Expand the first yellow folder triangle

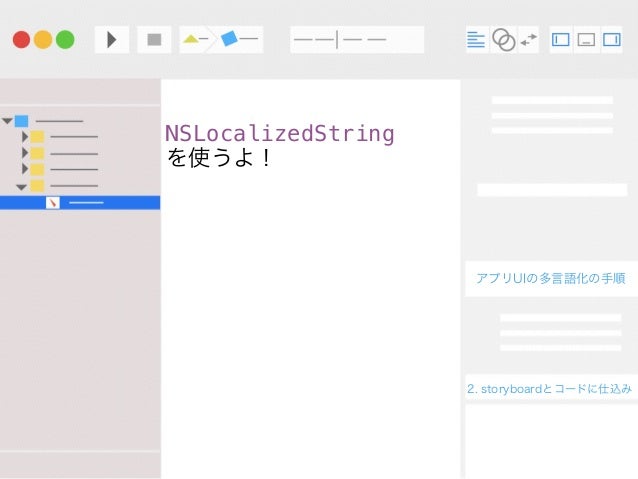(25, 137)
